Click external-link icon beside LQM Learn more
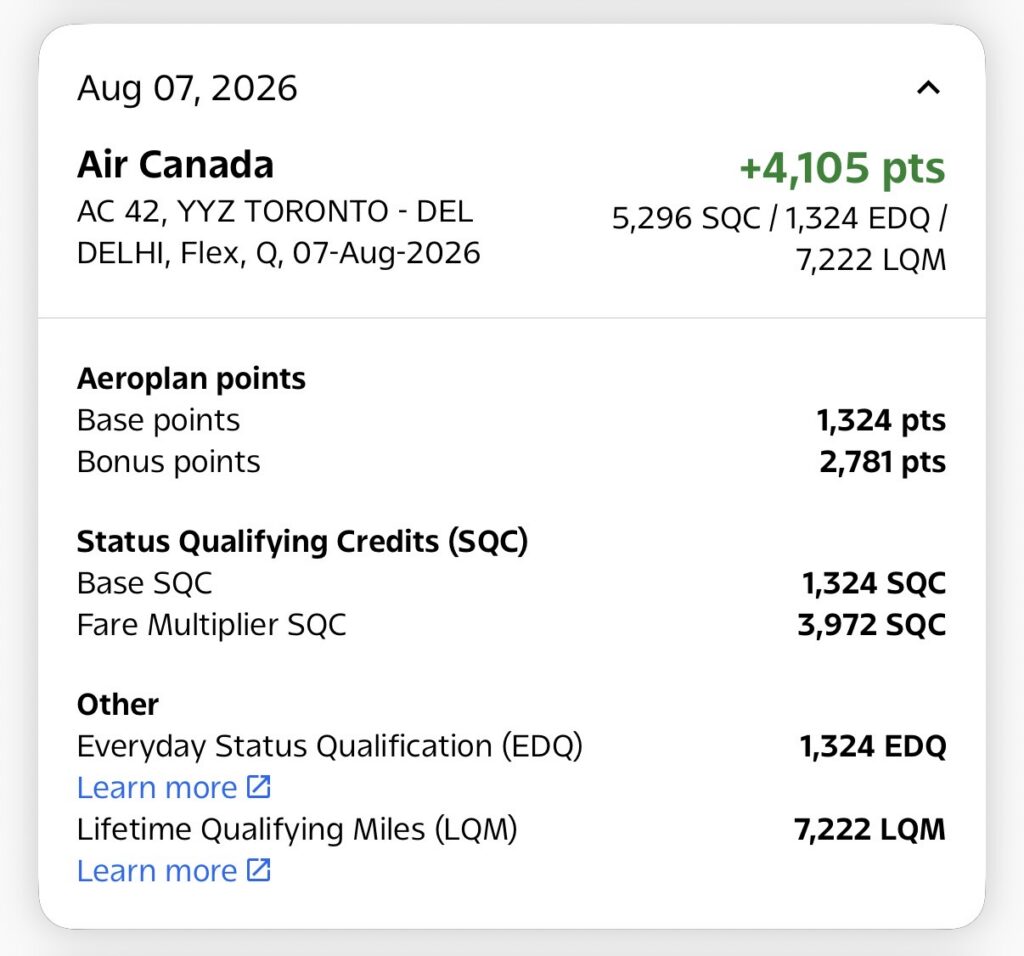 click(259, 870)
